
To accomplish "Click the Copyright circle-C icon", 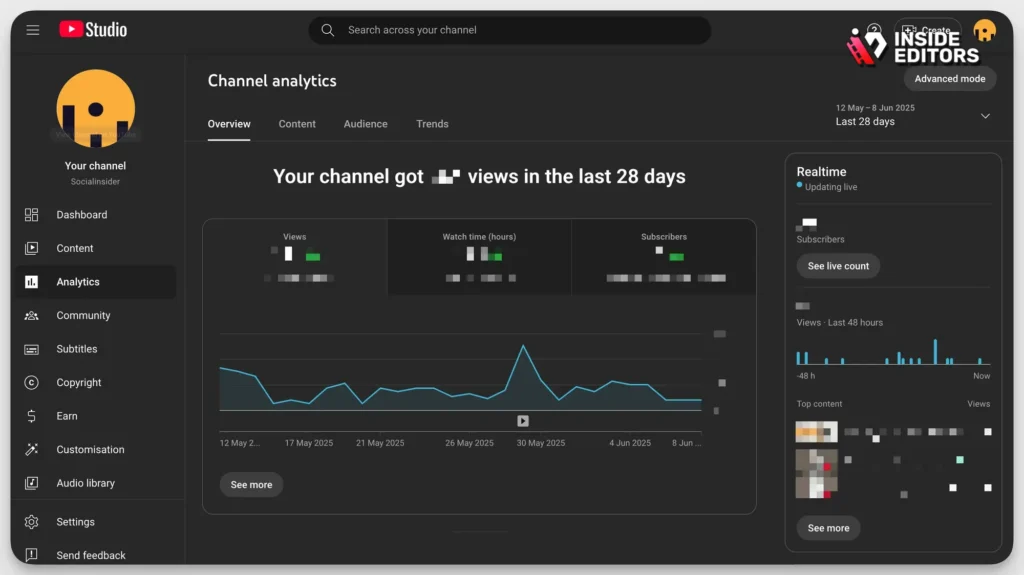I will point(31,382).
